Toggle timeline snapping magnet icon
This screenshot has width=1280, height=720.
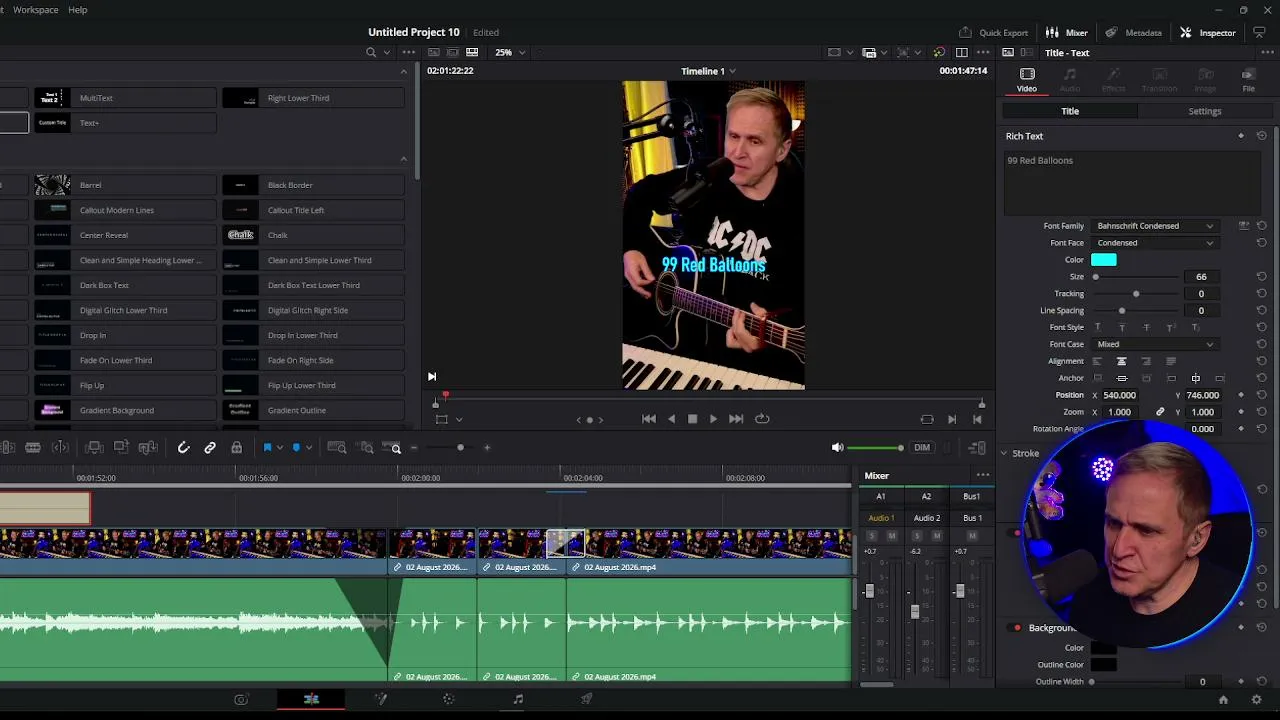(x=184, y=448)
